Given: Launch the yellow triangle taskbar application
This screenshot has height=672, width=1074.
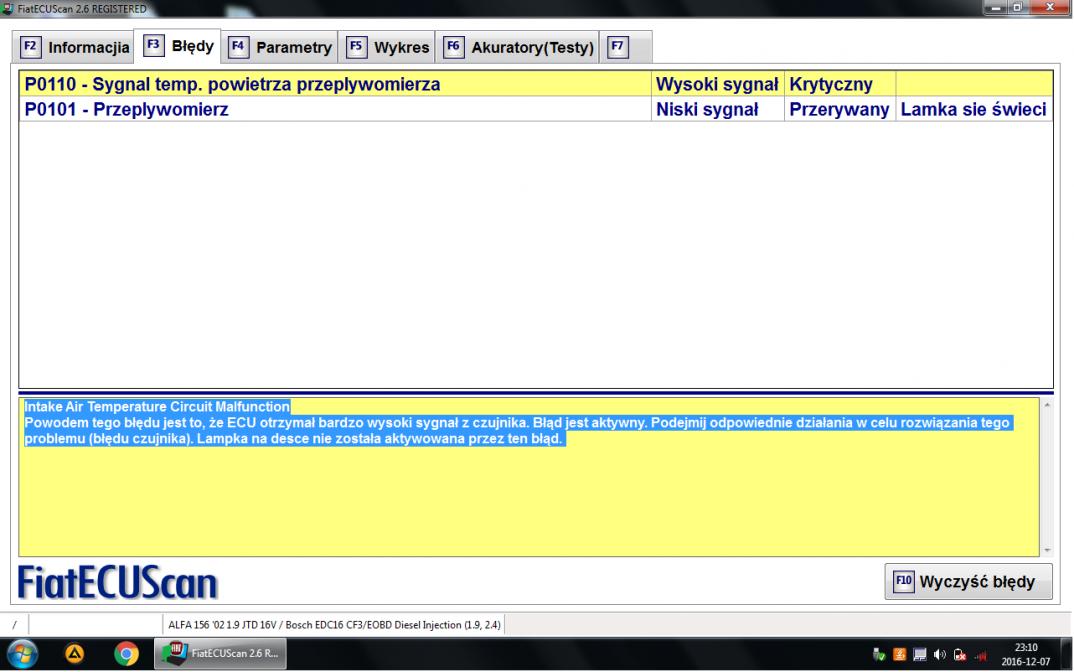Looking at the screenshot, I should point(75,654).
